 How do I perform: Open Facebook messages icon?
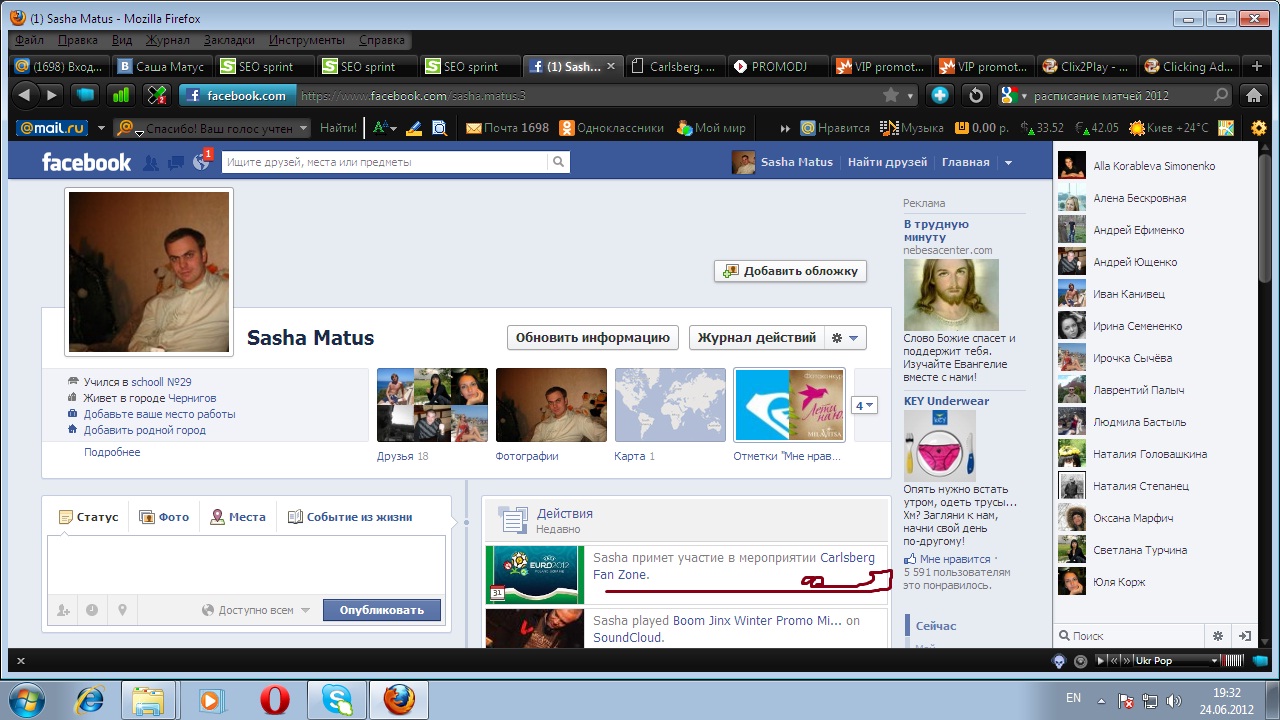pyautogui.click(x=176, y=163)
